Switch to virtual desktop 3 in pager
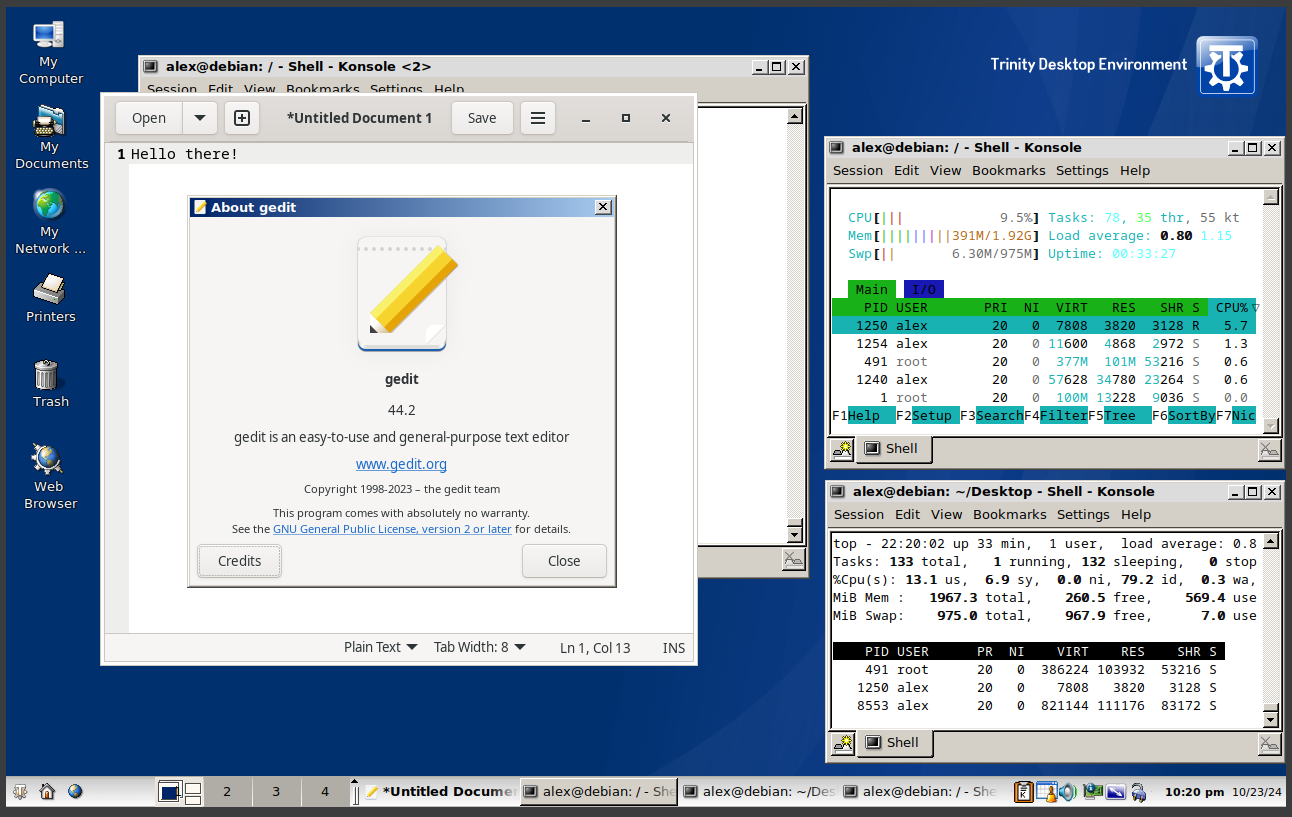1292x817 pixels. point(276,792)
